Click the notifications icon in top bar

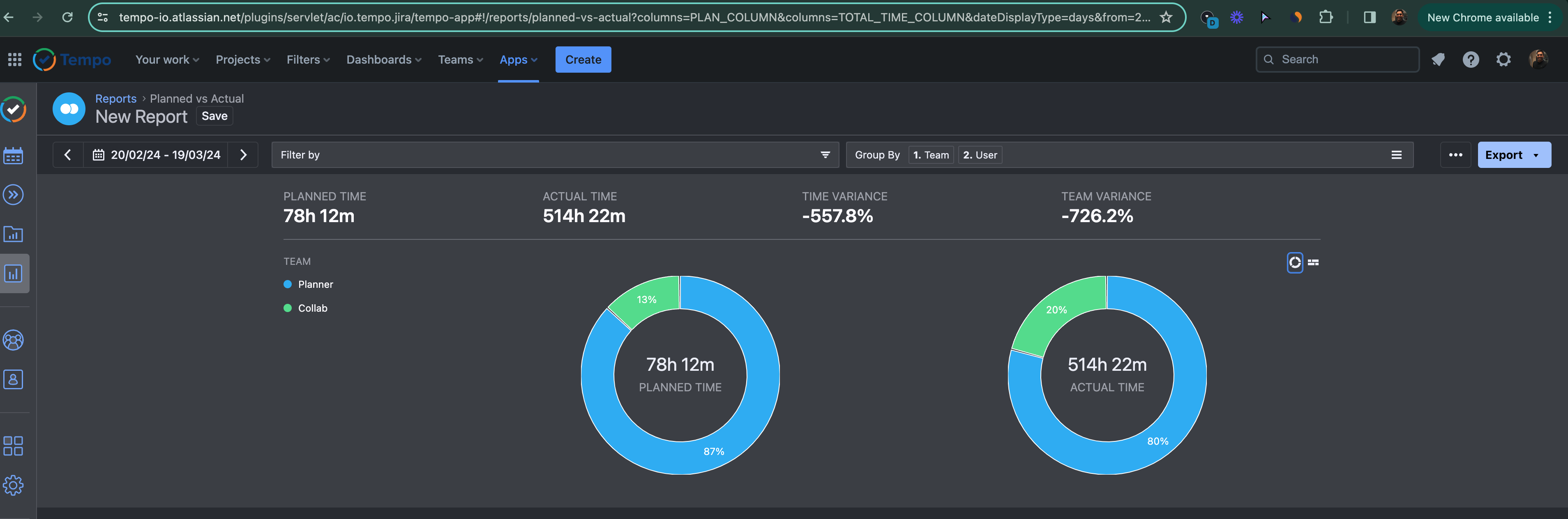pyautogui.click(x=1438, y=60)
